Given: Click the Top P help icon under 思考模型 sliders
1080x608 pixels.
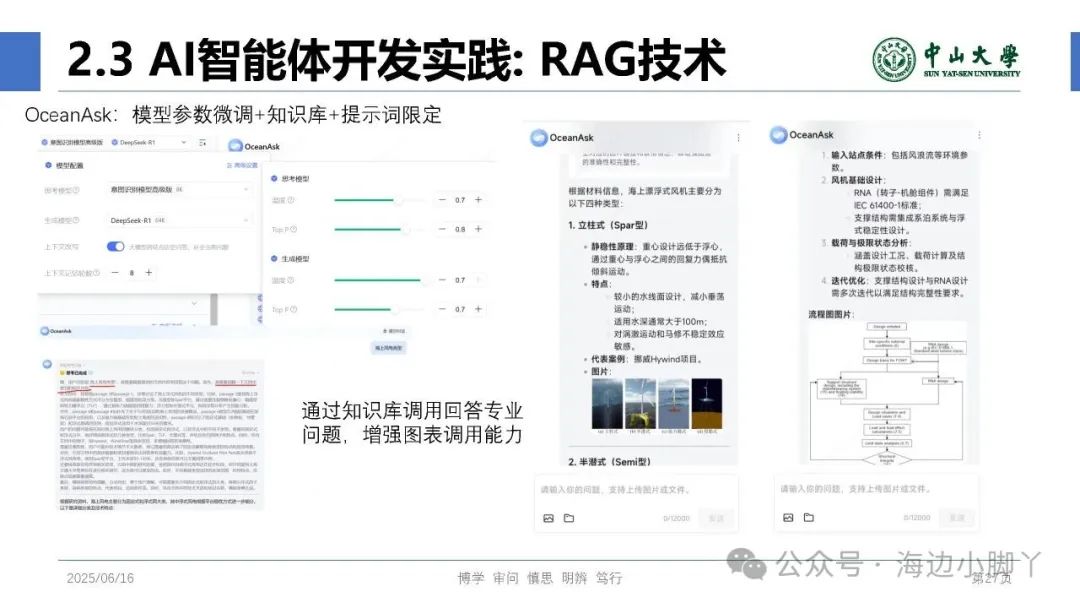Looking at the screenshot, I should pyautogui.click(x=293, y=229).
